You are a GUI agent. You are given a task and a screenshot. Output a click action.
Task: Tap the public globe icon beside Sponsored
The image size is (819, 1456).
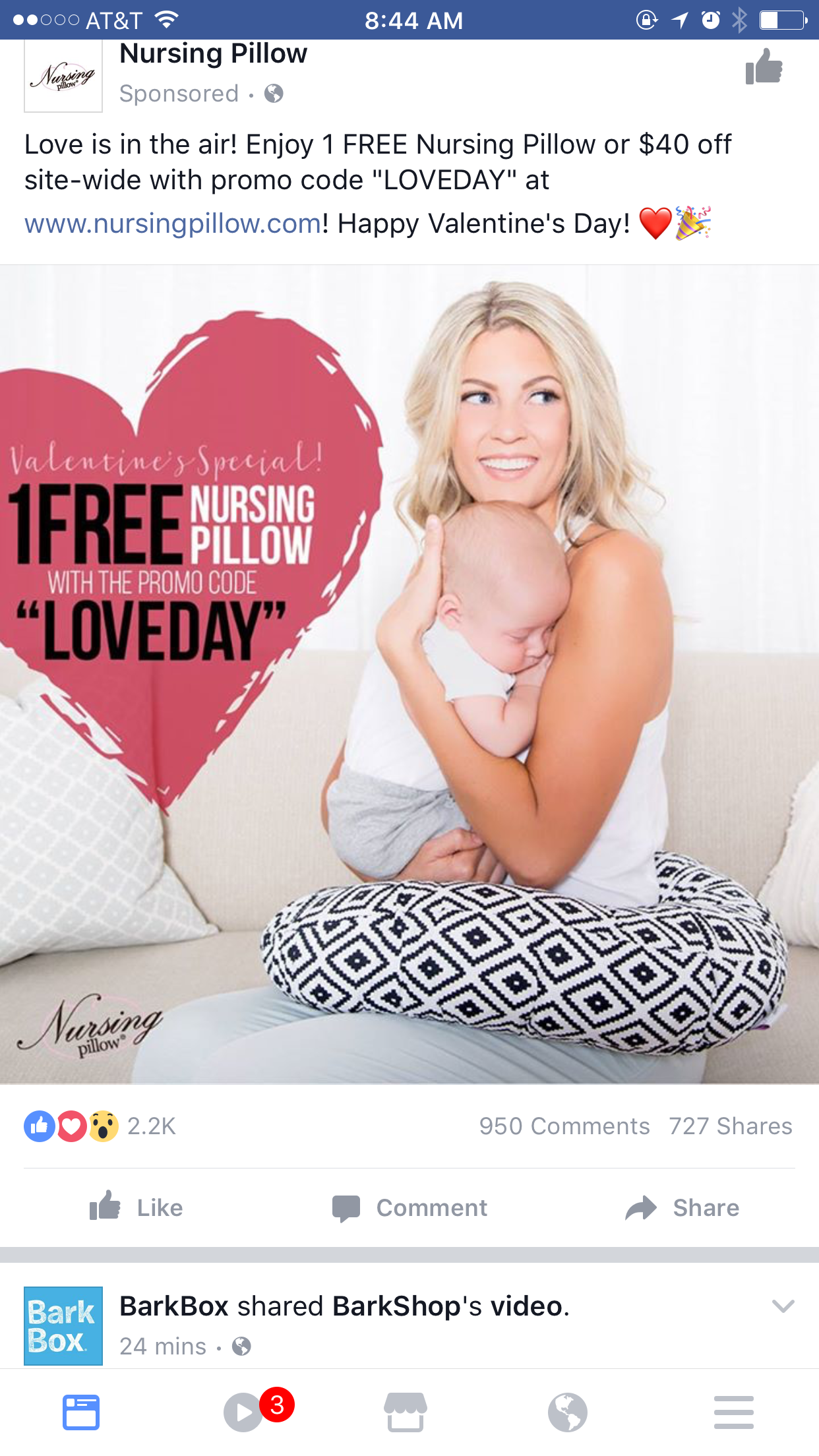[274, 94]
